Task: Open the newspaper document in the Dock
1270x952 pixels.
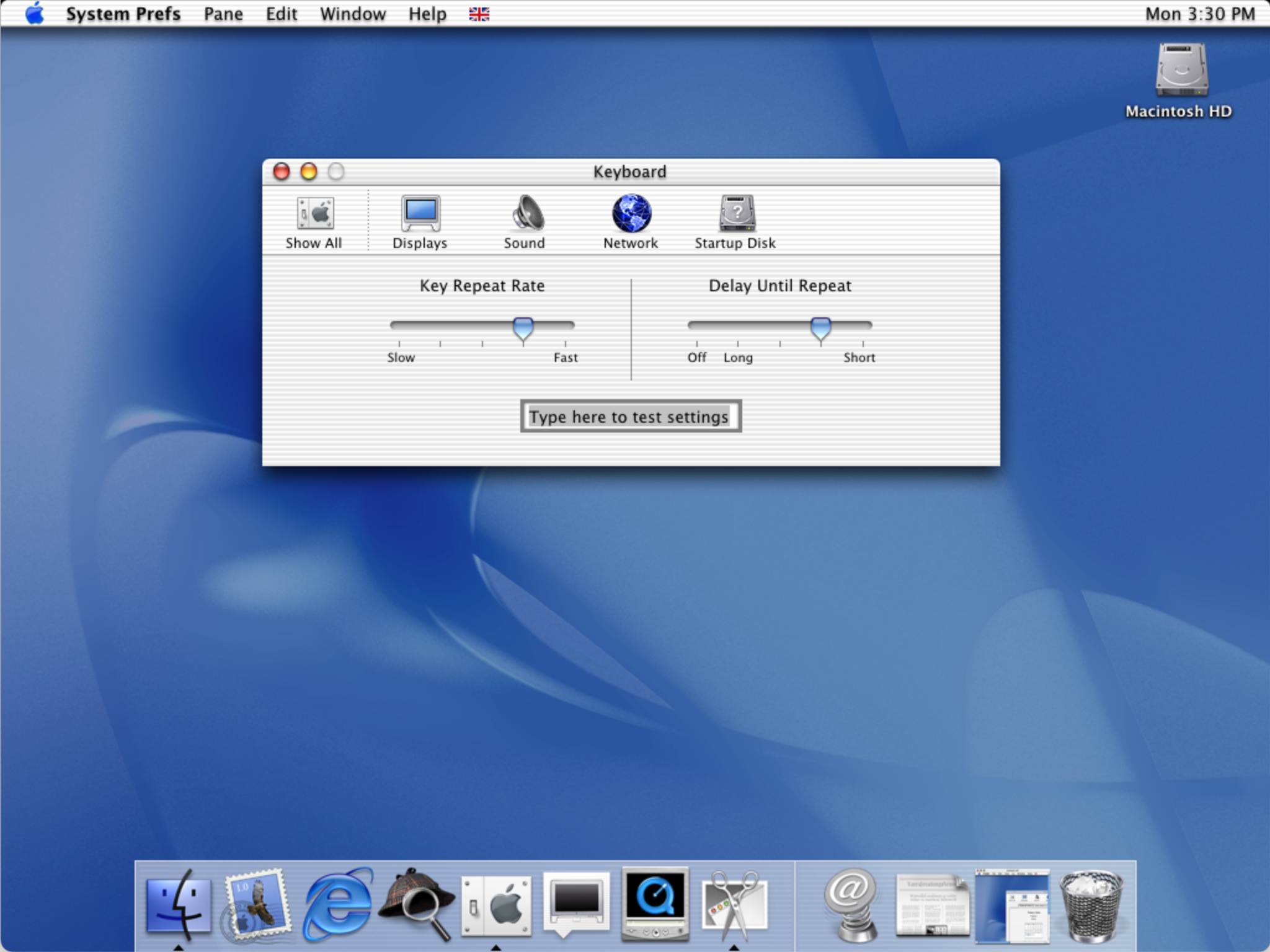Action: pos(932,905)
